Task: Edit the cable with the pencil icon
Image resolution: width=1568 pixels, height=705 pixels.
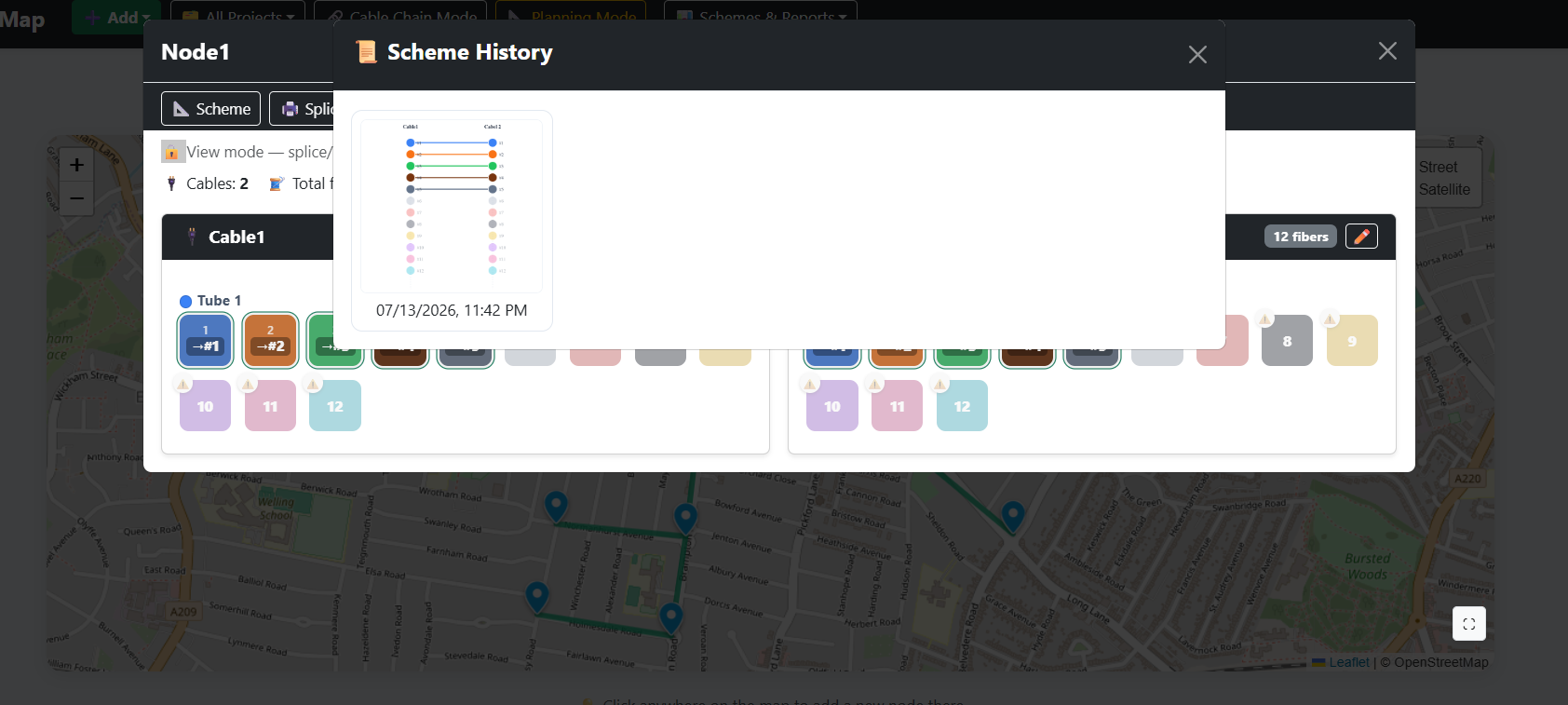Action: point(1361,237)
